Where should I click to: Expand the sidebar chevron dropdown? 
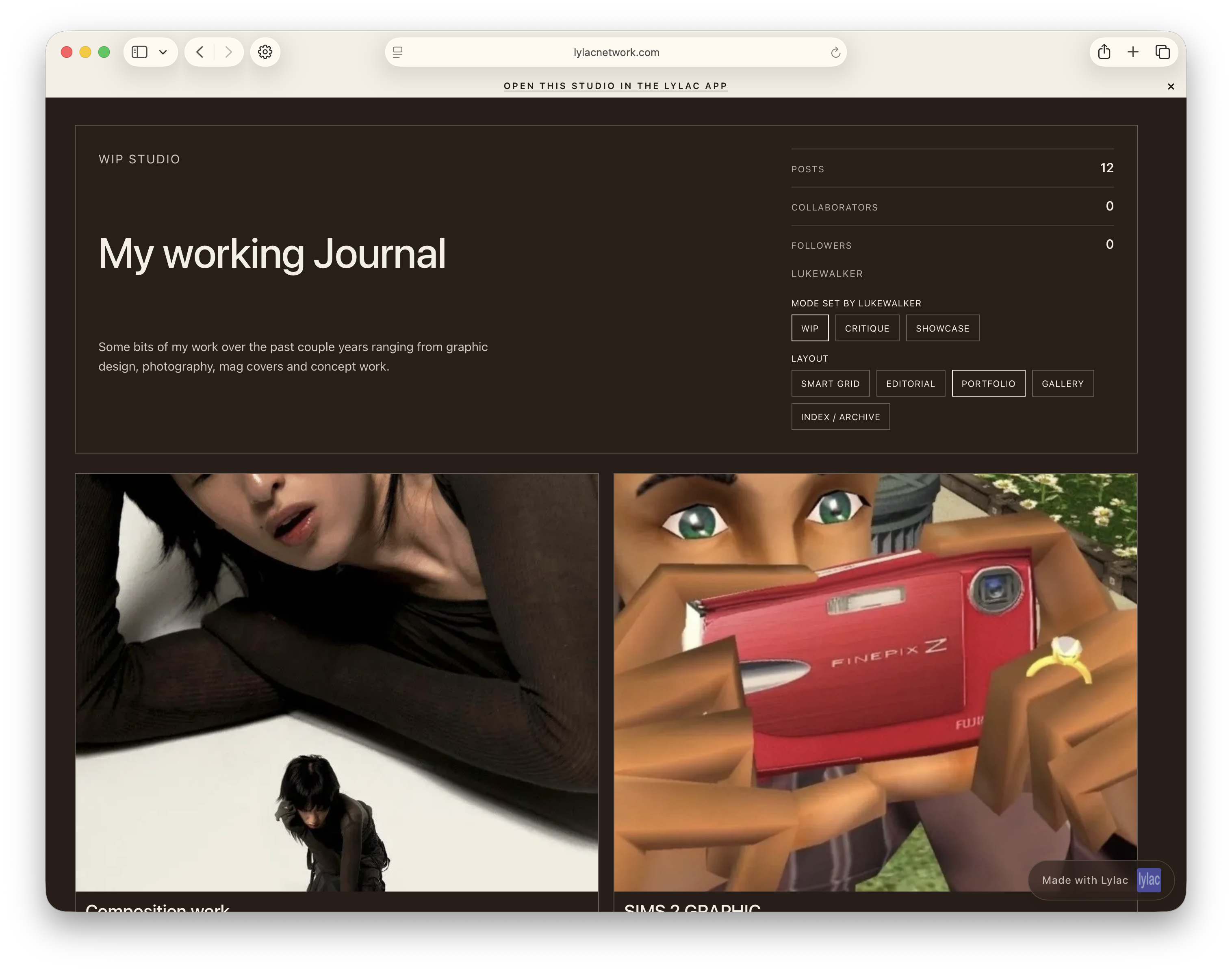[164, 52]
